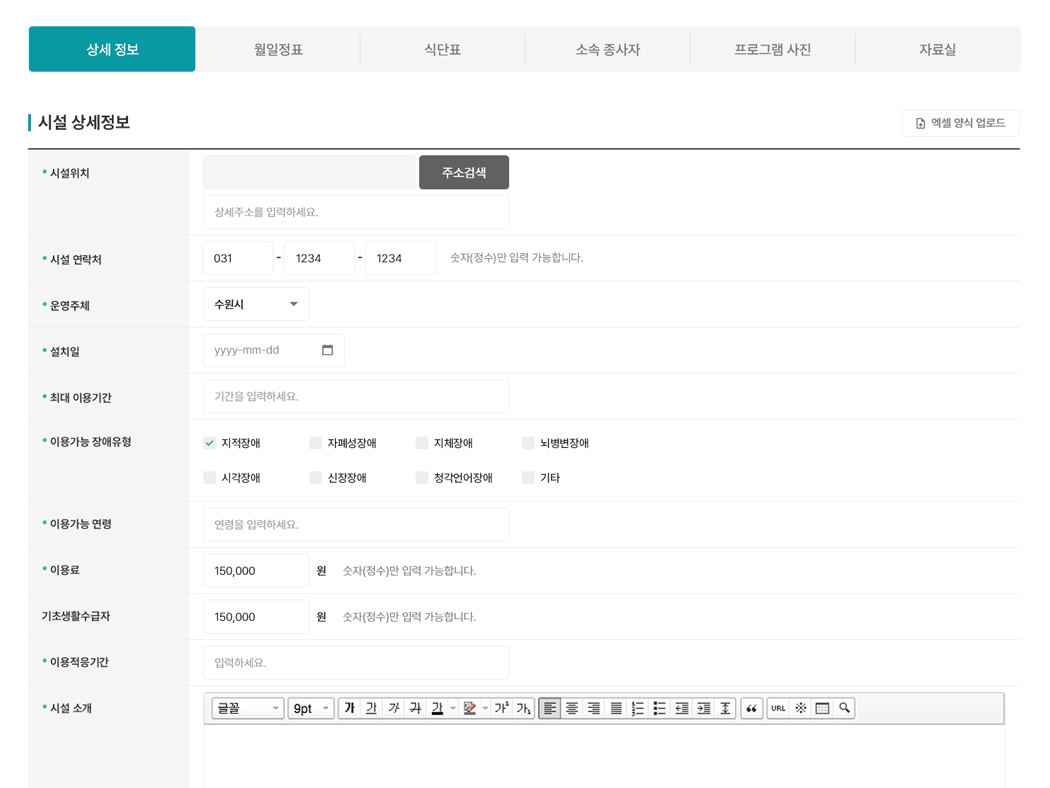Click the 시설위치 address field
This screenshot has height=788, width=1050.
pyautogui.click(x=309, y=172)
